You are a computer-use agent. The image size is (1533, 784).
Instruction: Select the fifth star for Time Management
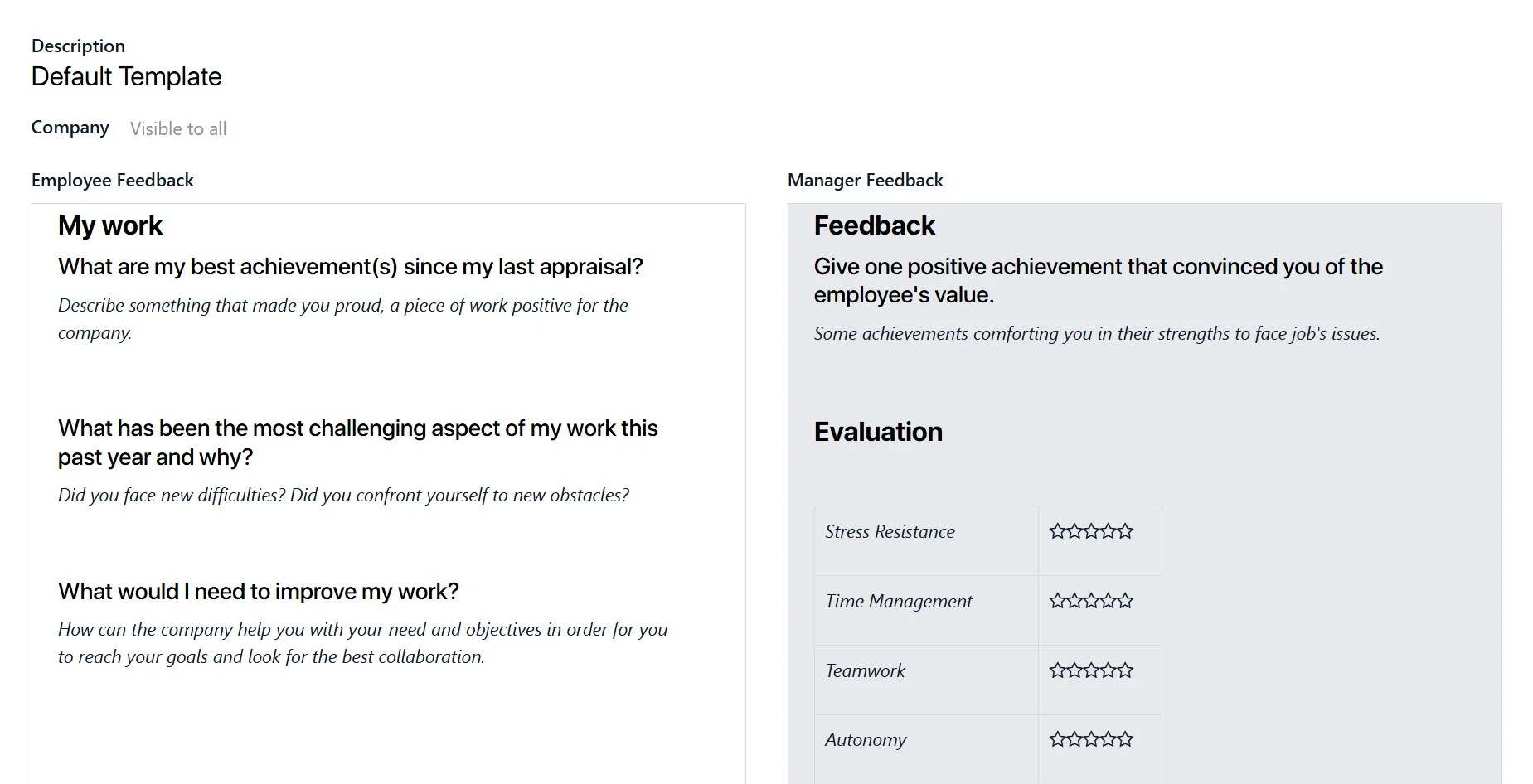pyautogui.click(x=1125, y=601)
